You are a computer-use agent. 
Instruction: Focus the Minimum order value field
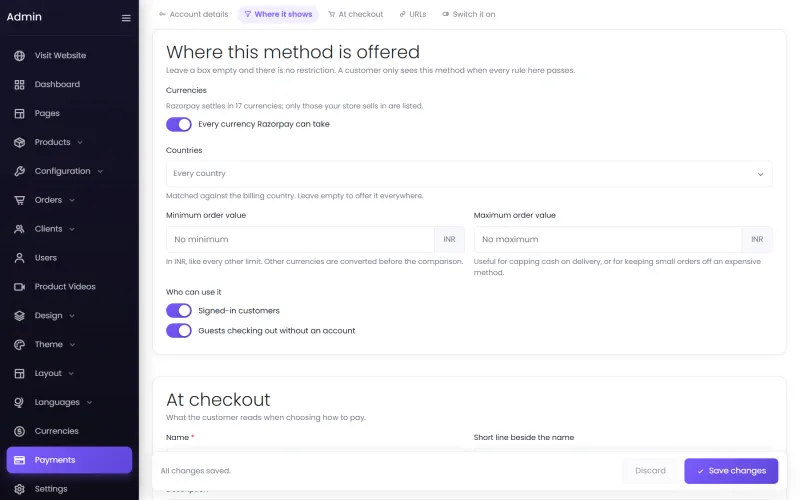300,239
